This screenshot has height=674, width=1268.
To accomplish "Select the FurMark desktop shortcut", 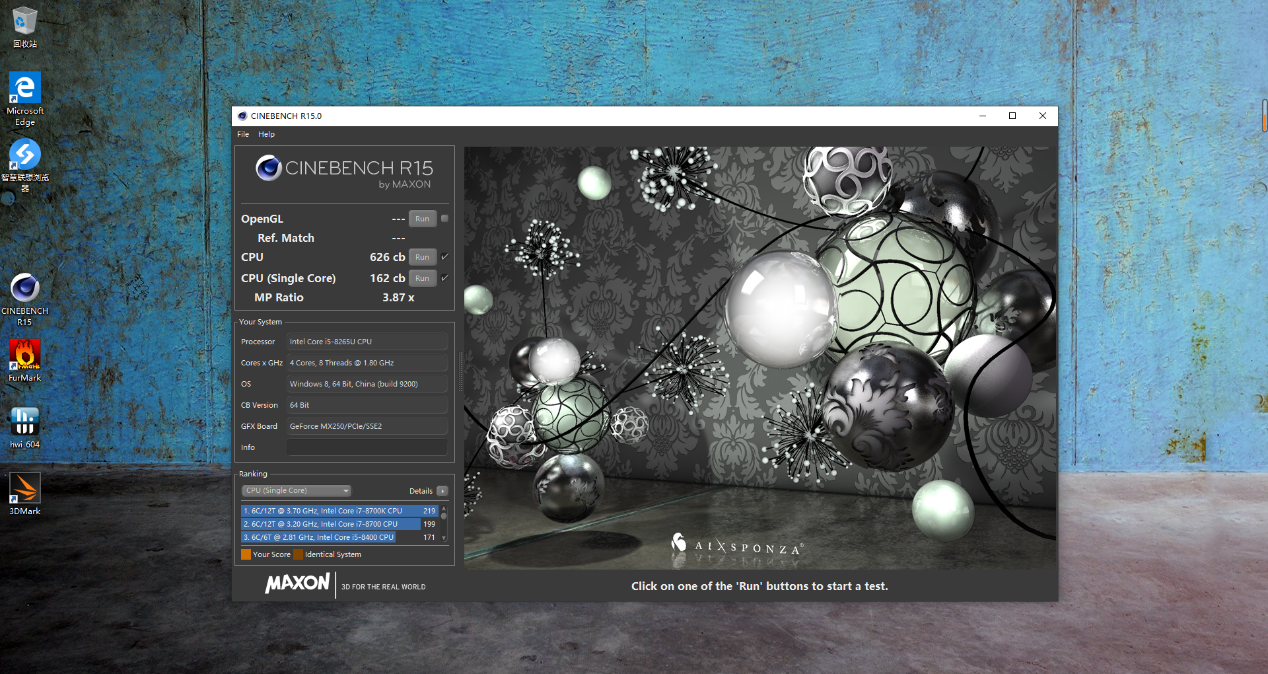I will tap(25, 356).
